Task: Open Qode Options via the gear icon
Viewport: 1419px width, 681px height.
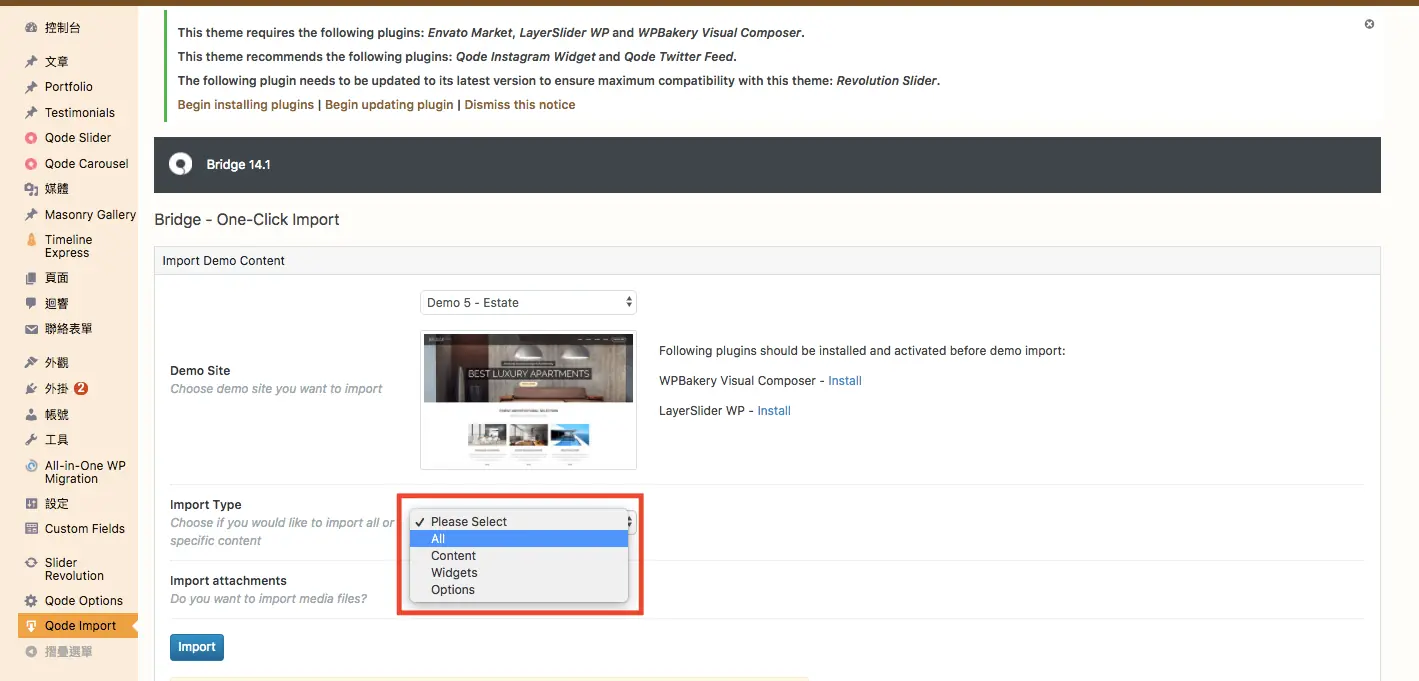Action: [31, 601]
